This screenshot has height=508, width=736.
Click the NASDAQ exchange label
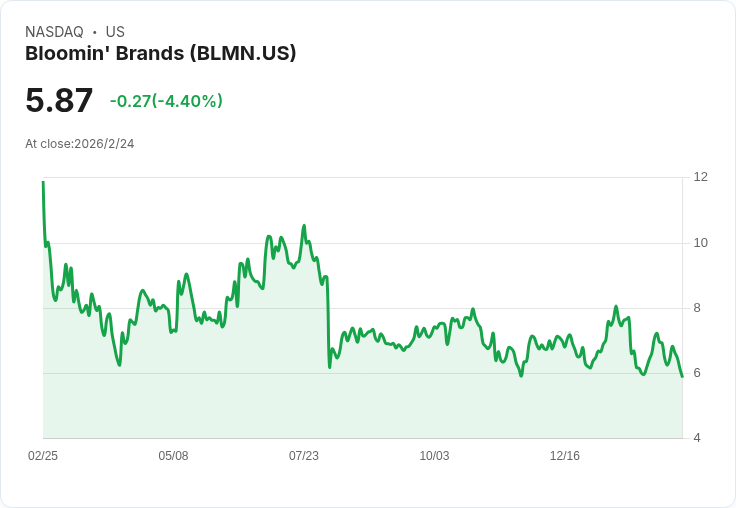[x=54, y=32]
